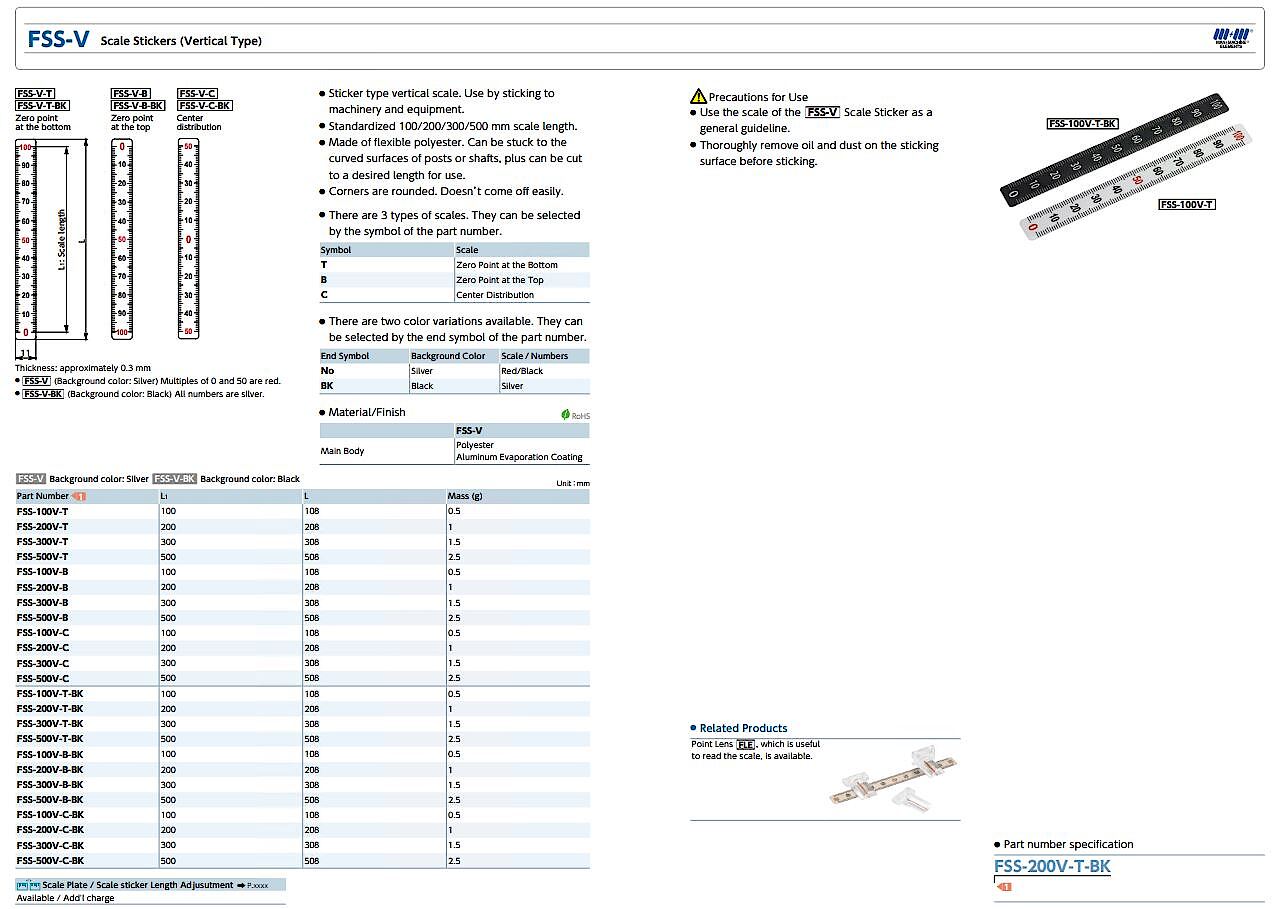Select the FSS-V-B-BK boxed label above the diagram
The height and width of the screenshot is (909, 1286).
pos(138,105)
